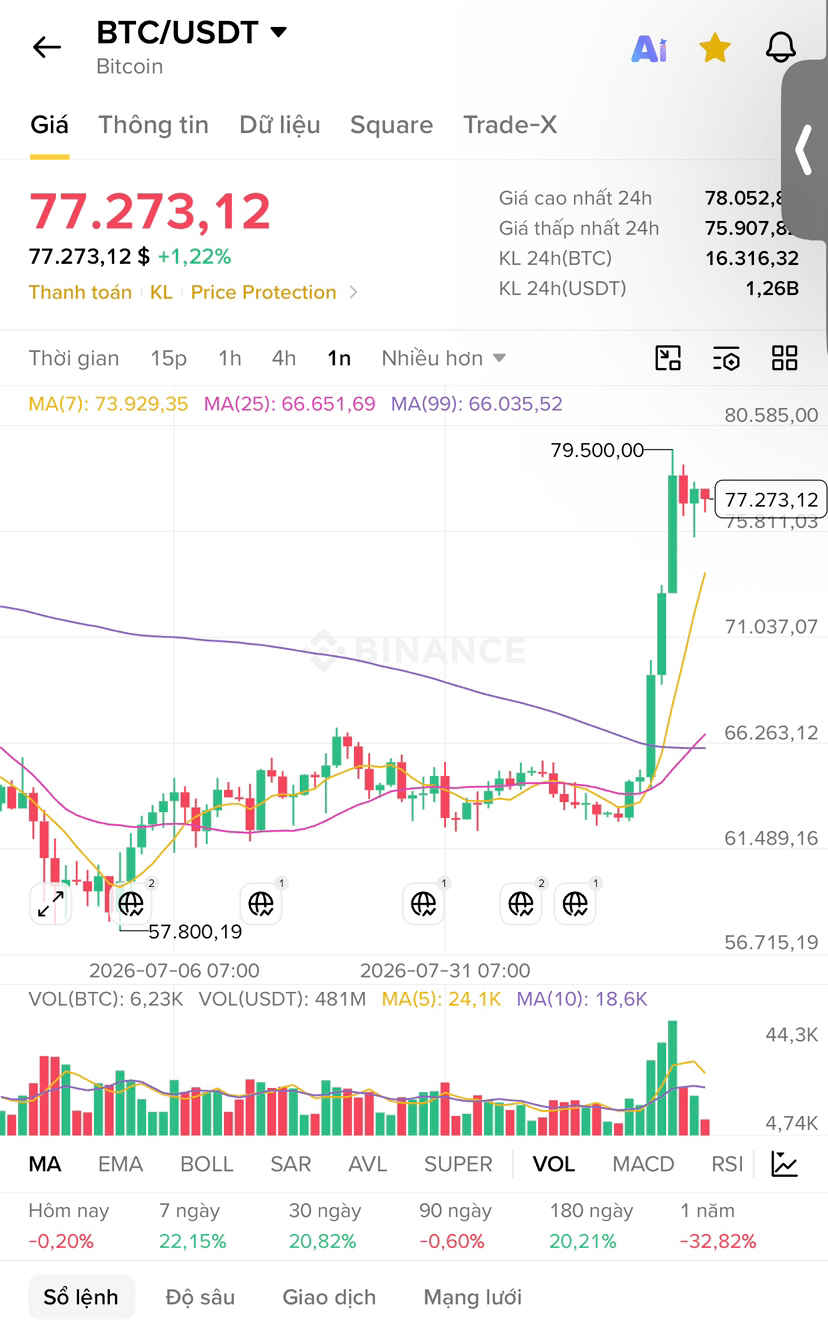Expand the side panel handle arrow

click(804, 150)
